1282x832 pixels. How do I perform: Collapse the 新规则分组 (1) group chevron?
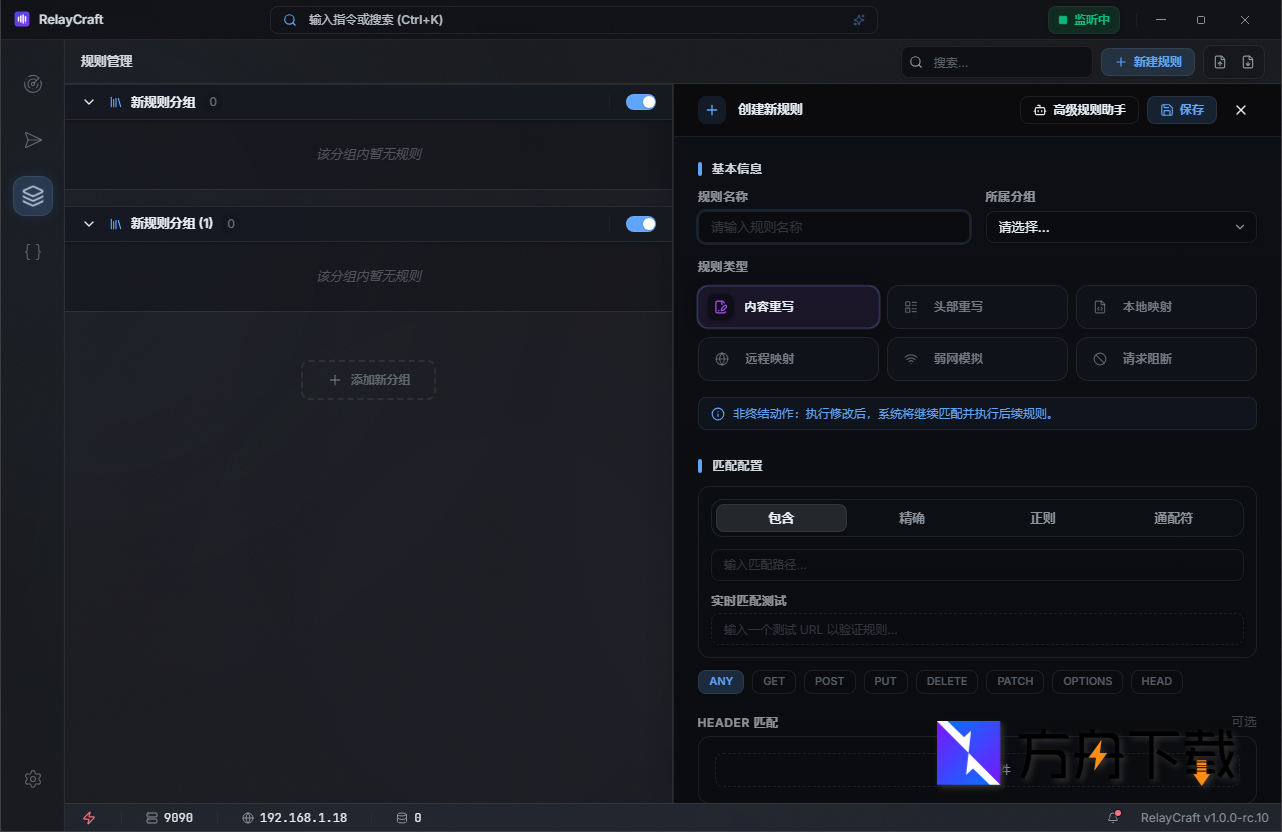pos(88,223)
